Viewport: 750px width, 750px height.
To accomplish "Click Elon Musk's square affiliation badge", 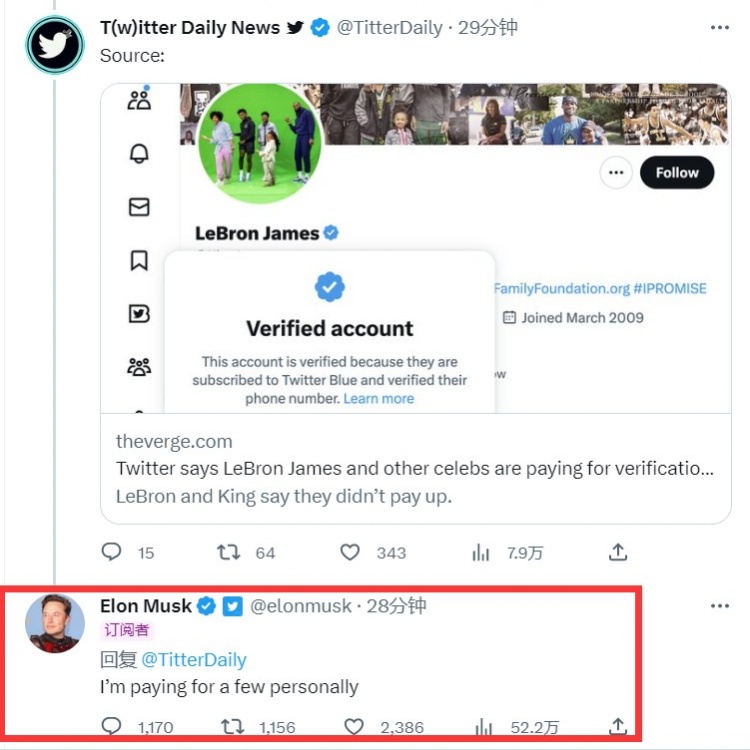I will pyautogui.click(x=232, y=606).
